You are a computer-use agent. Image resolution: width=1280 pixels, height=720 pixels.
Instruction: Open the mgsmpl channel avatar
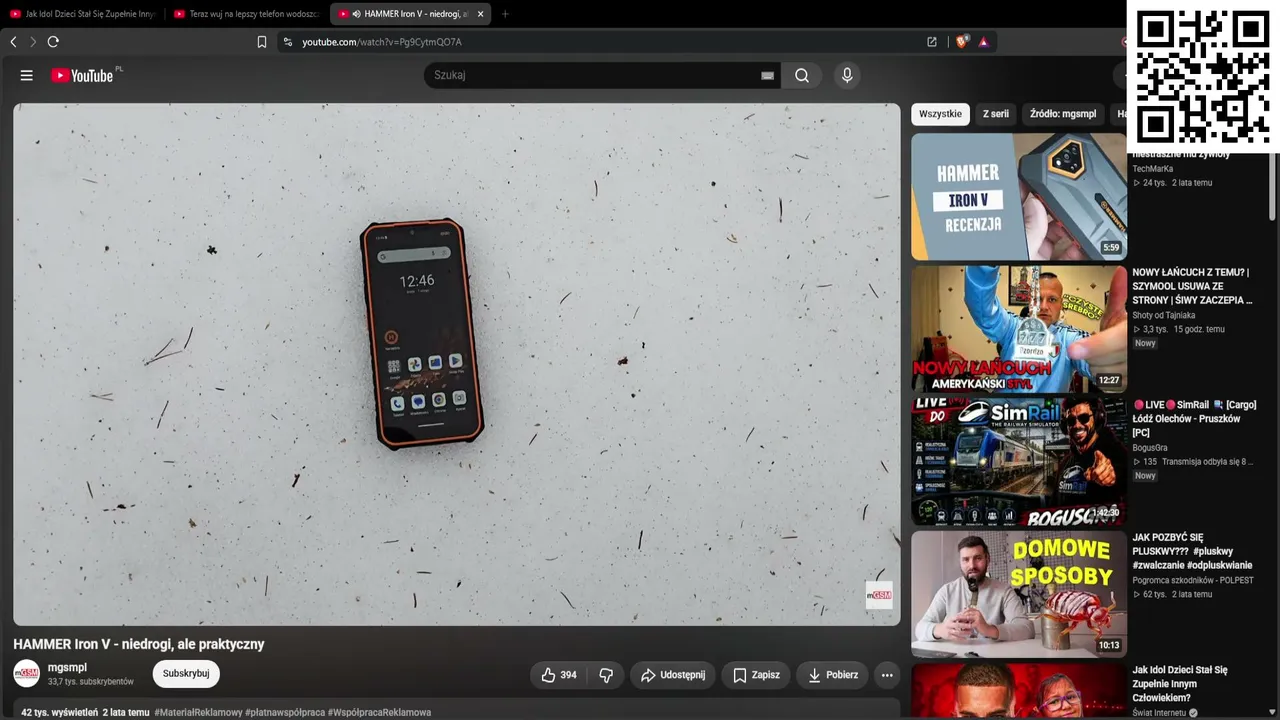(27, 673)
